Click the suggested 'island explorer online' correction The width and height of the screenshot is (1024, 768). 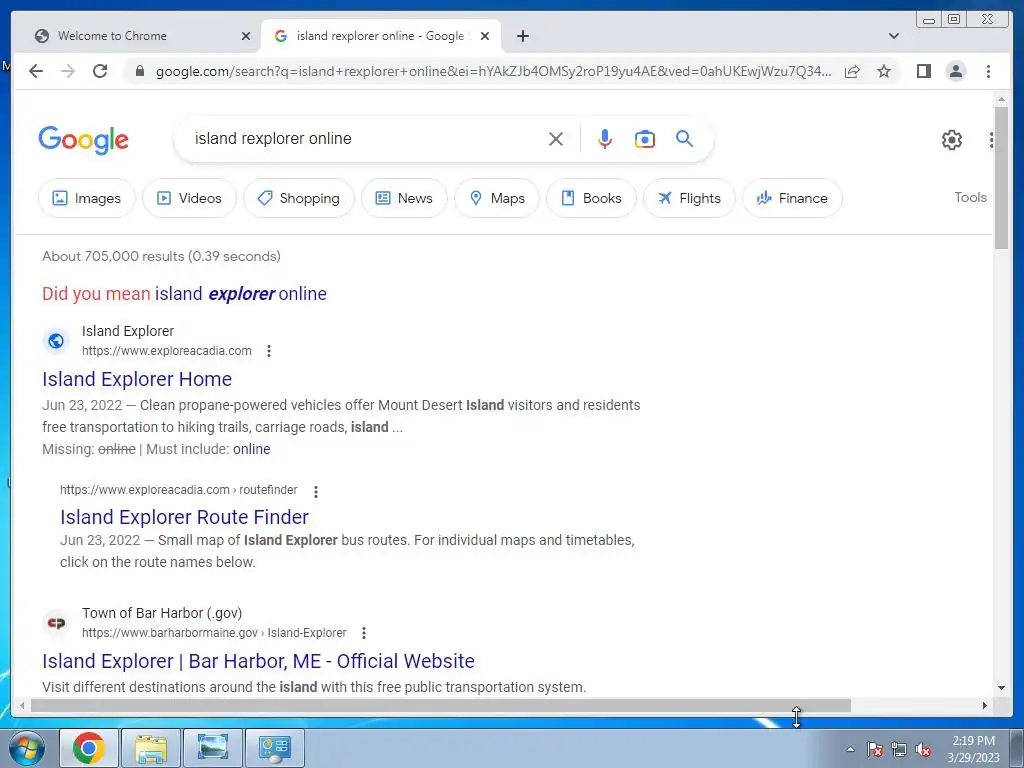tap(240, 294)
